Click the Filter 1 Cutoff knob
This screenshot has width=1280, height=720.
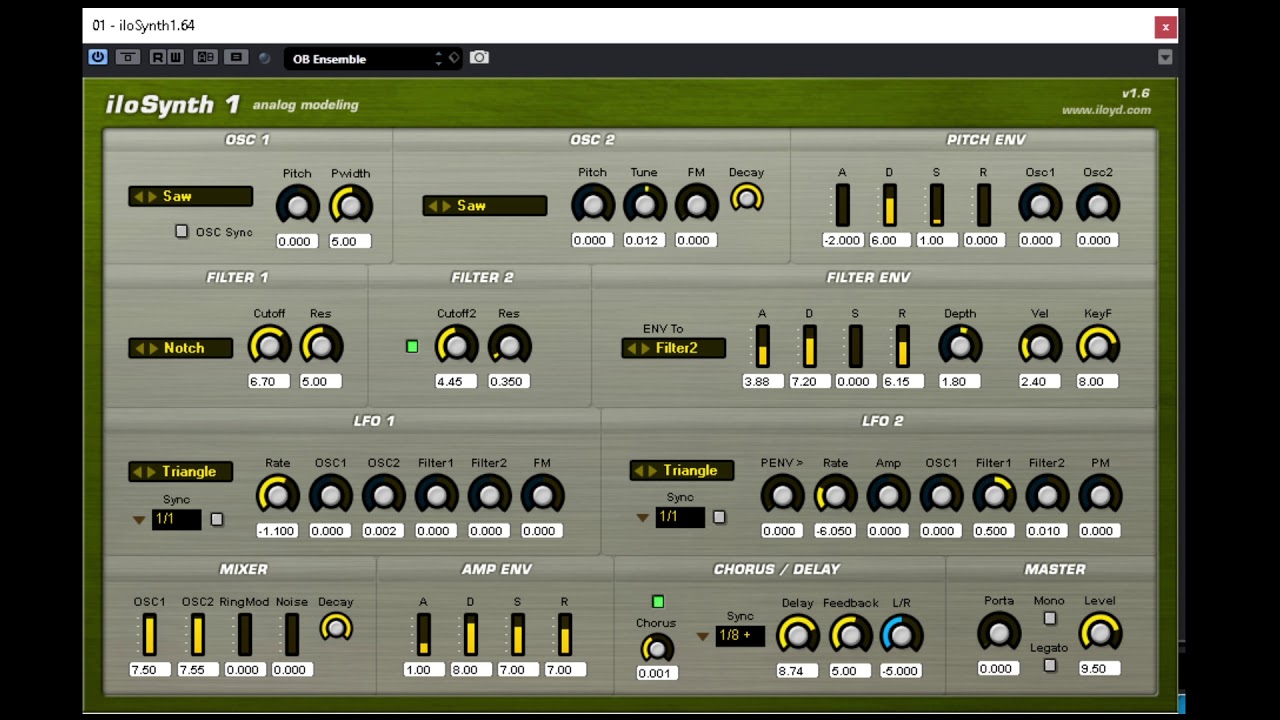click(x=268, y=345)
